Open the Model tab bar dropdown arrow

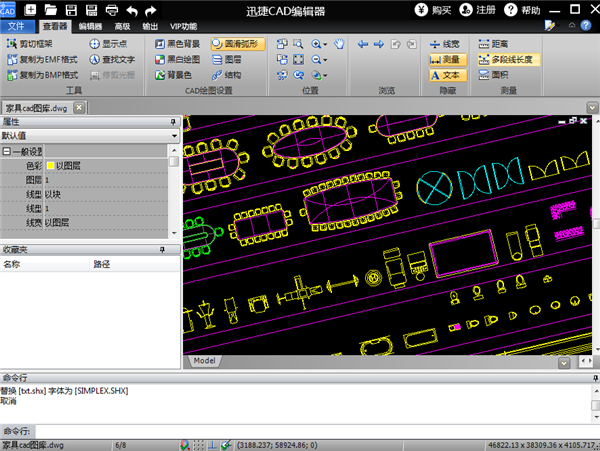point(564,363)
